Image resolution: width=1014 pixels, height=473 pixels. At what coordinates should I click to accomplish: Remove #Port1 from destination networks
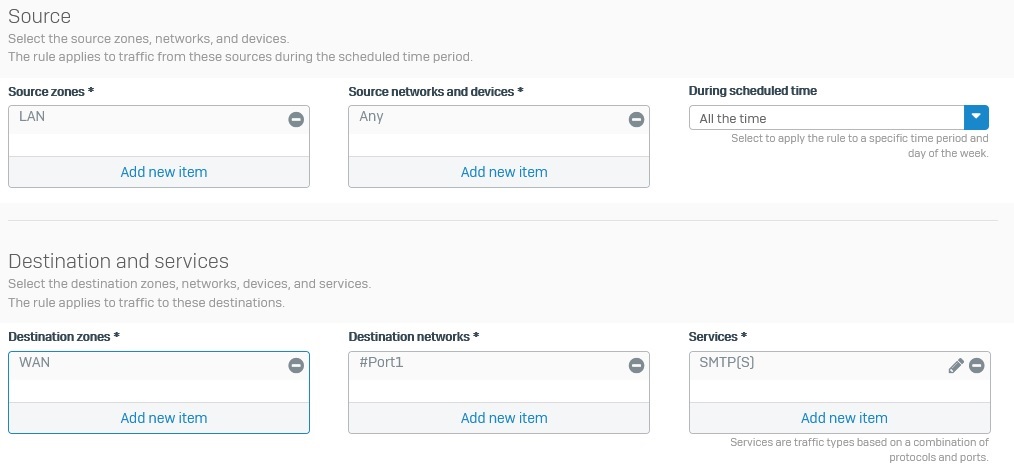tap(636, 366)
